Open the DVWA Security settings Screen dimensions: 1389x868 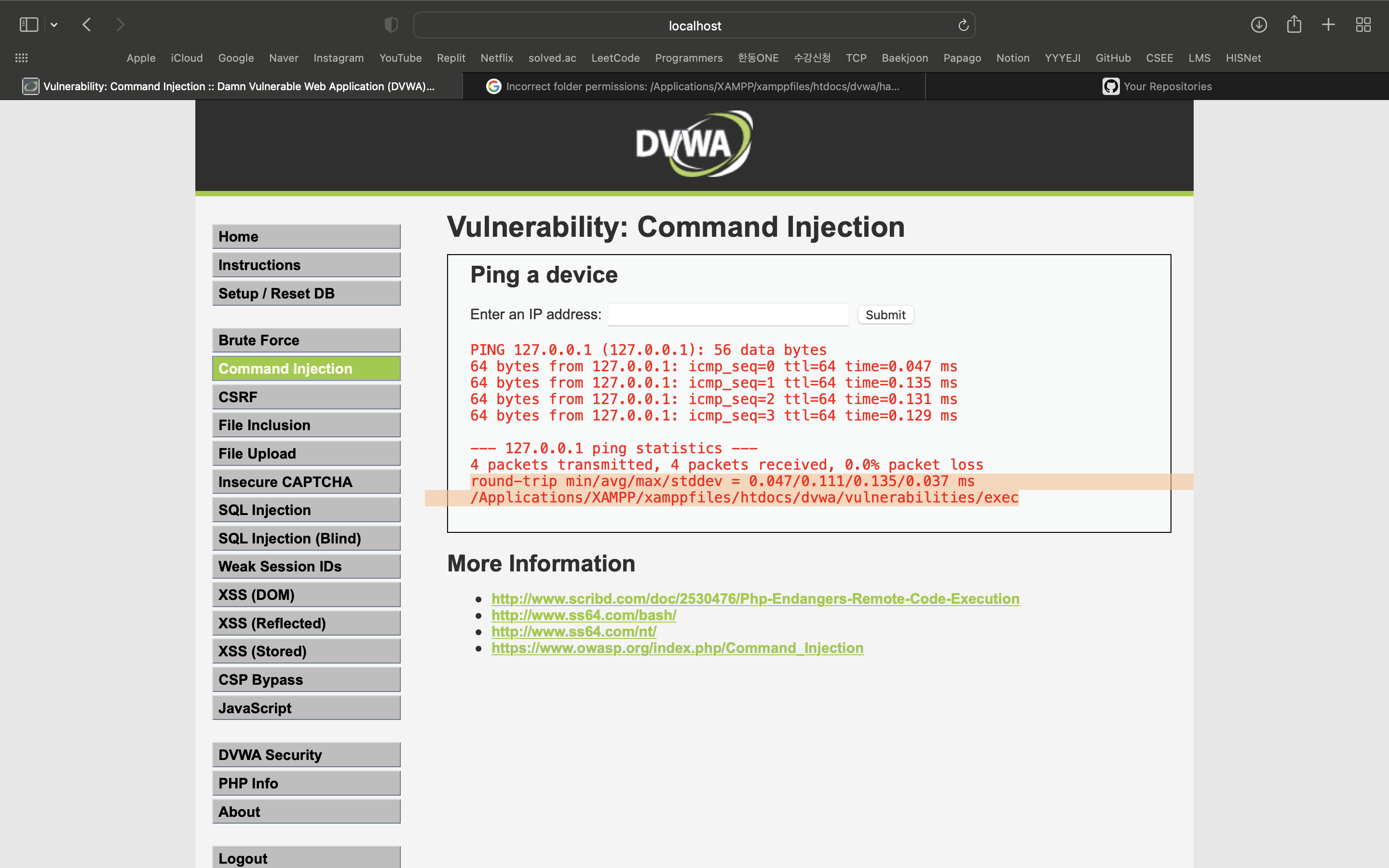[307, 755]
